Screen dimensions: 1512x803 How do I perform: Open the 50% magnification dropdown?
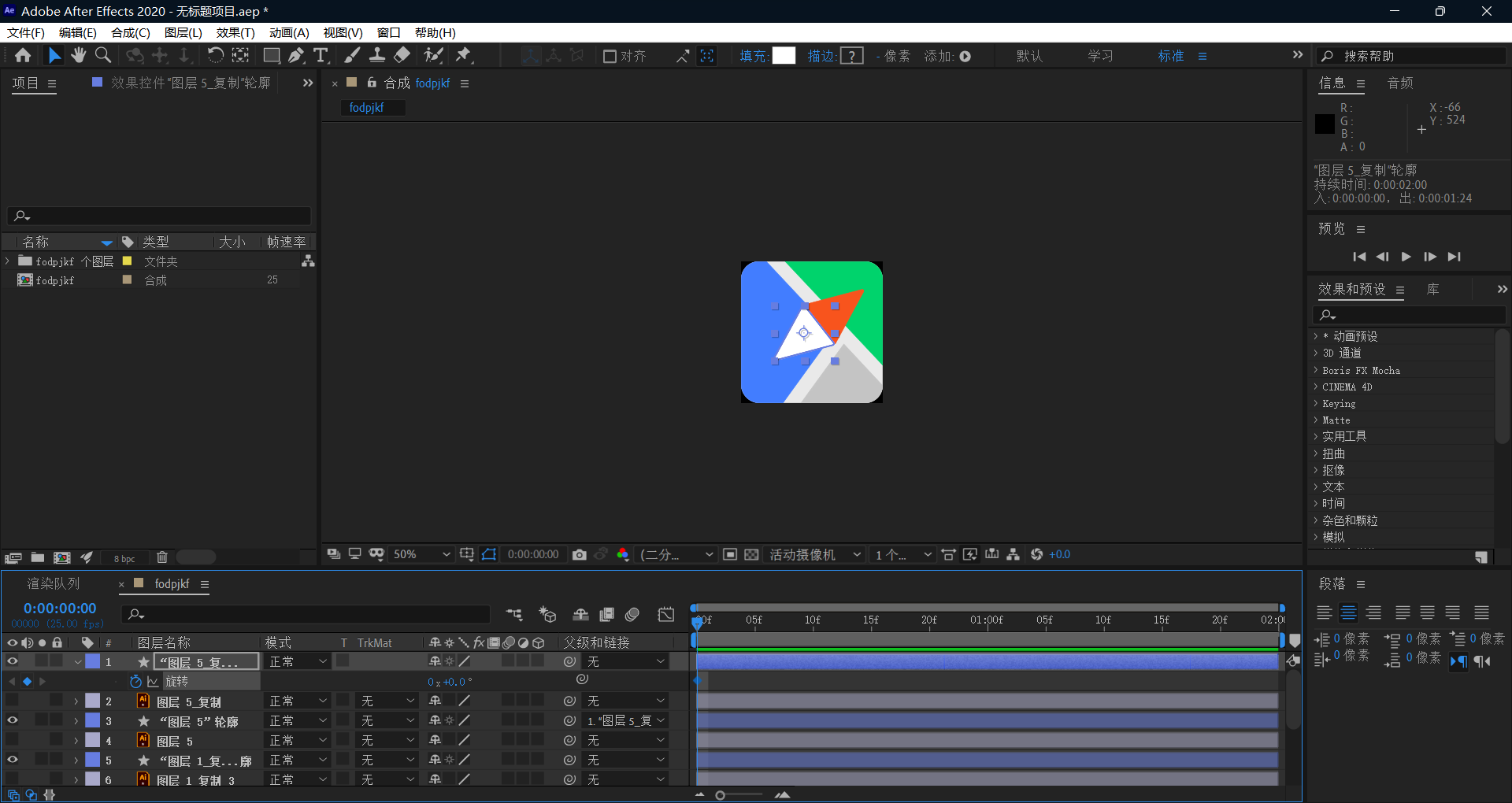[x=422, y=554]
